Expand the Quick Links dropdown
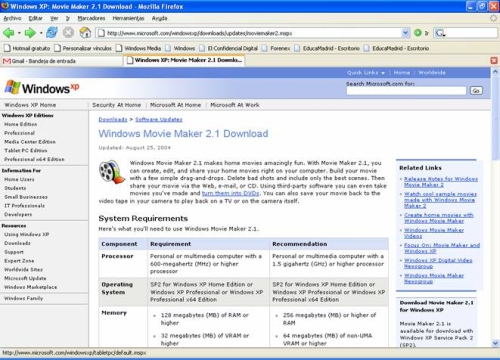Image resolution: width=500 pixels, height=360 pixels. pyautogui.click(x=366, y=72)
